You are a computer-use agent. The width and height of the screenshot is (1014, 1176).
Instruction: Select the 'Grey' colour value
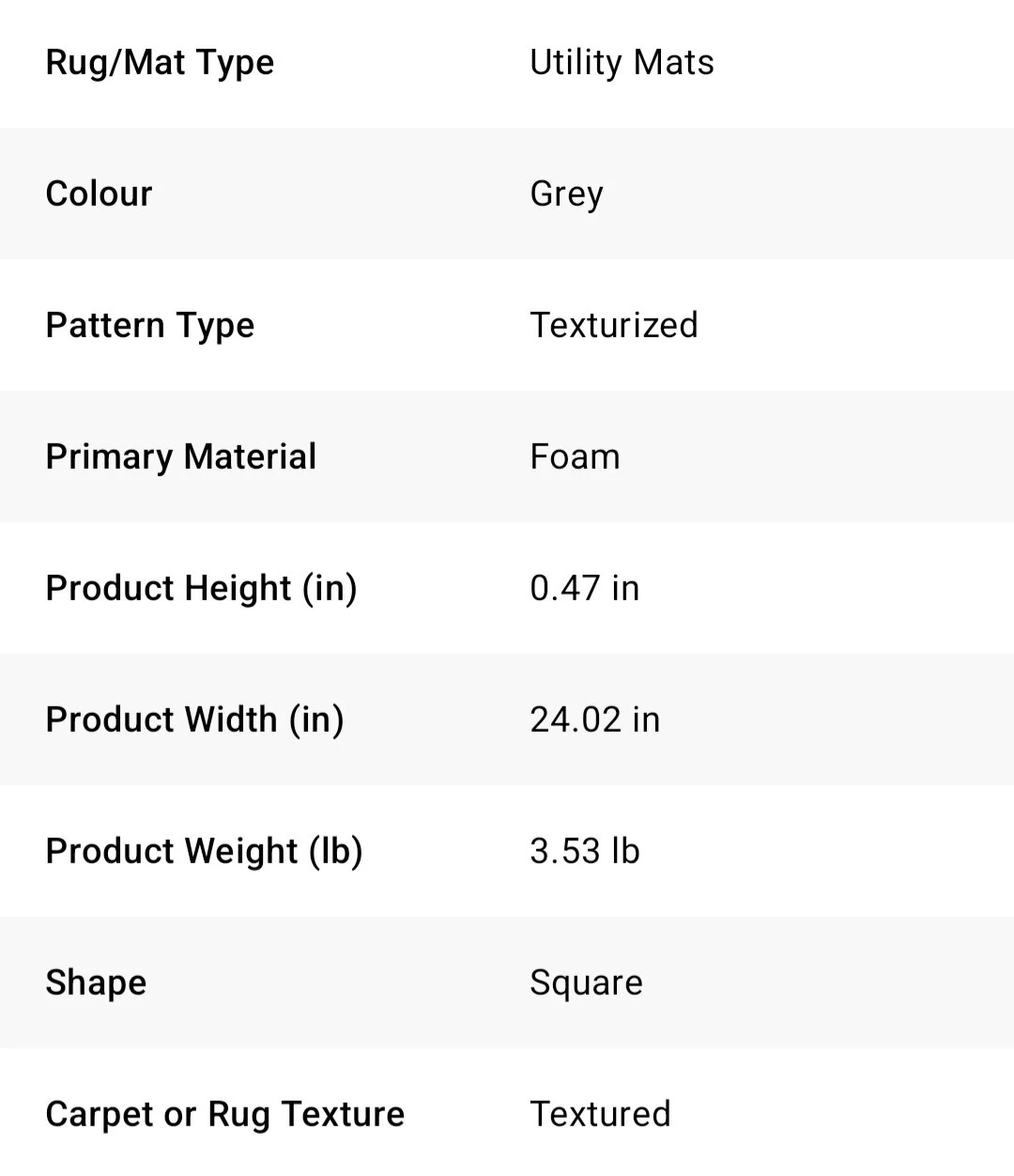point(566,194)
